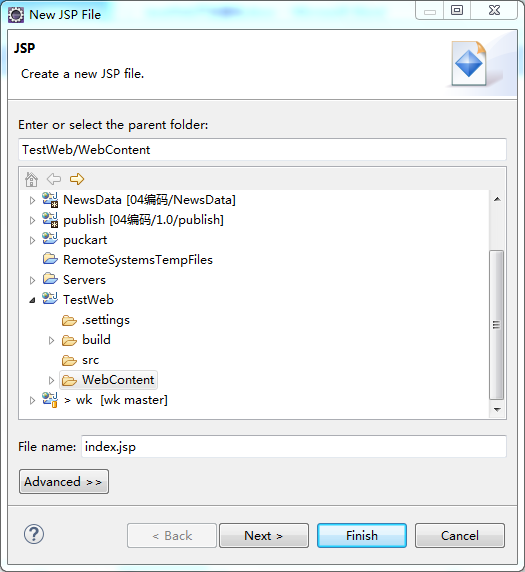Click the File name input field
This screenshot has width=525, height=572.
tap(294, 447)
